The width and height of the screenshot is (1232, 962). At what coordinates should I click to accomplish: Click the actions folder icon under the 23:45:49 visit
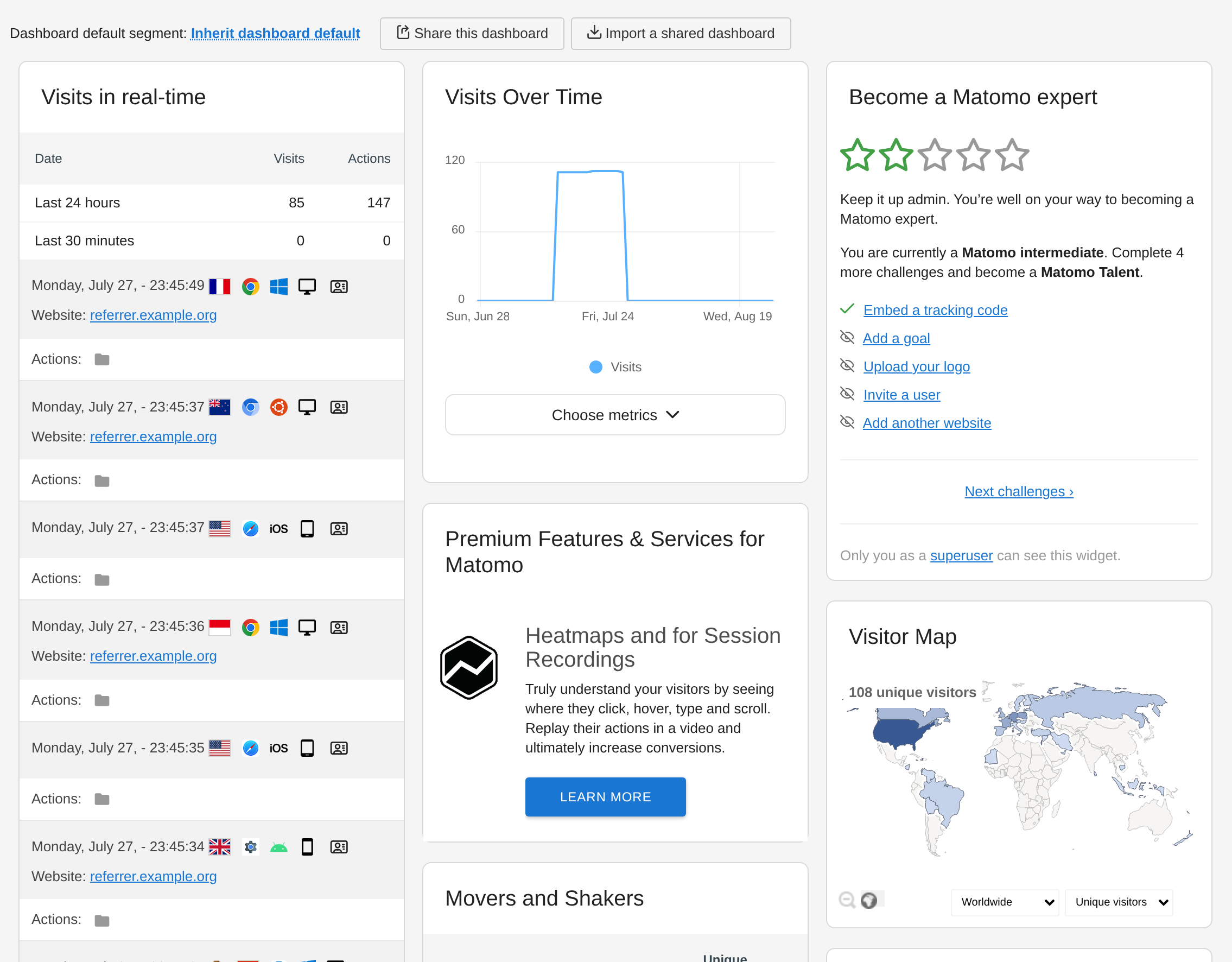[x=101, y=359]
